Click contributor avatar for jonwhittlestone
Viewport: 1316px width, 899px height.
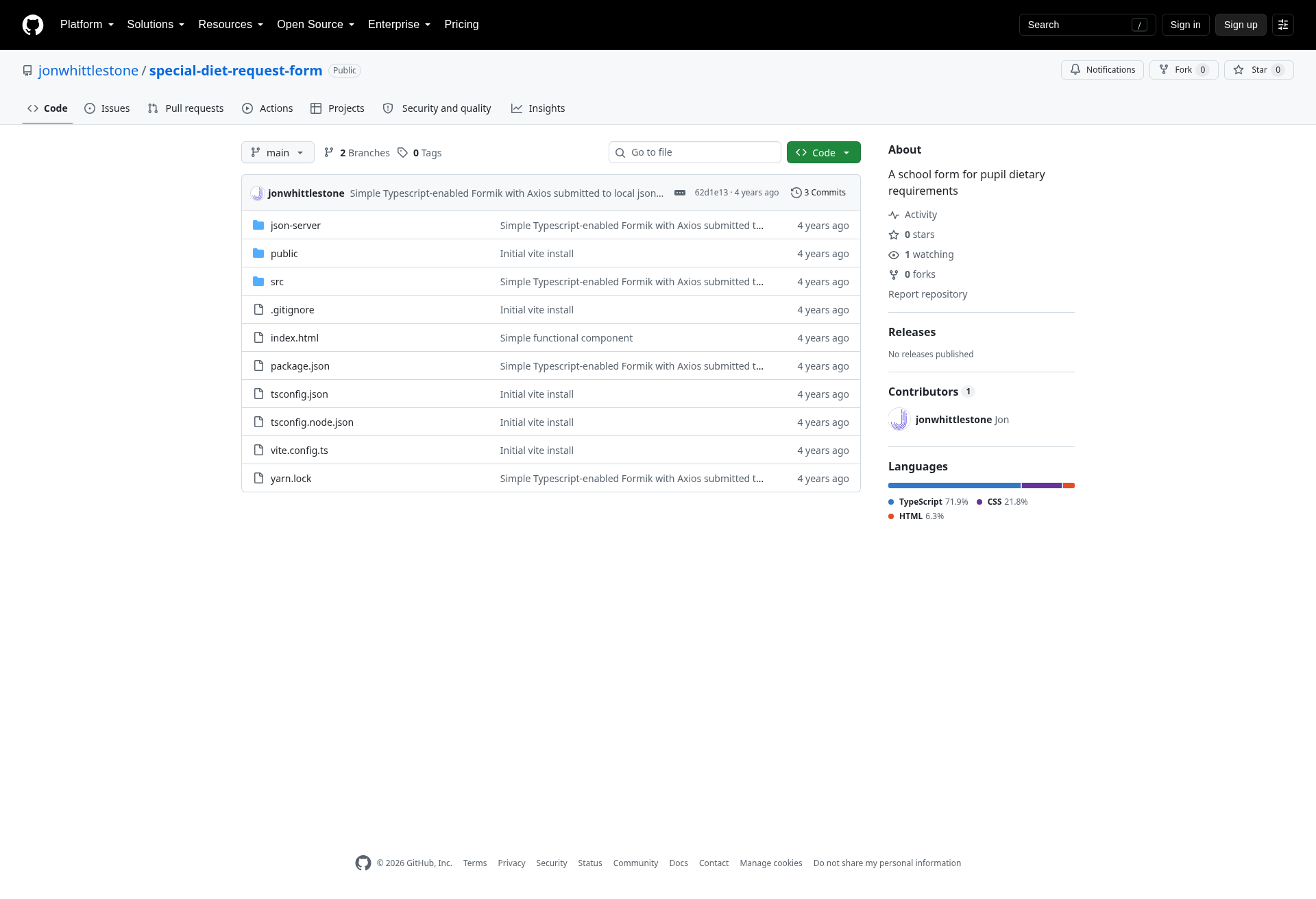pos(899,420)
